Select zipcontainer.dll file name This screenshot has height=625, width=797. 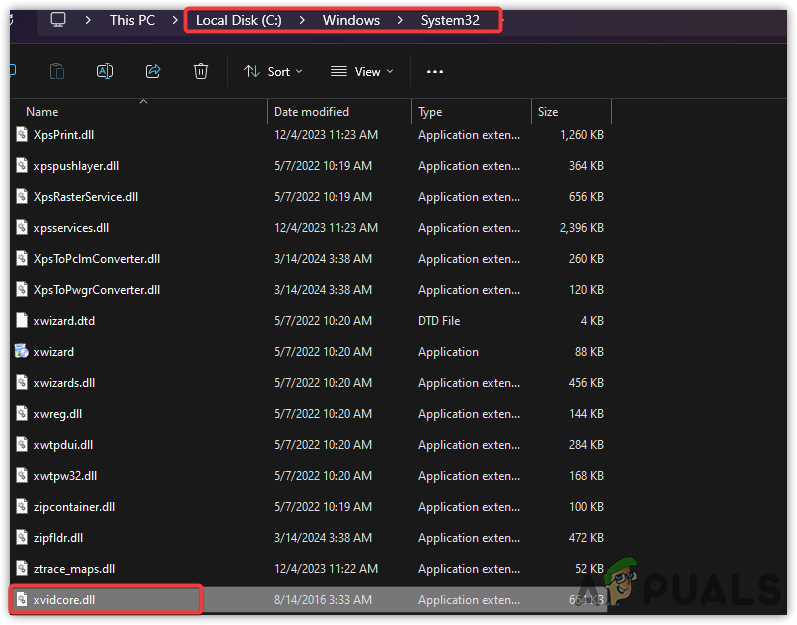74,507
